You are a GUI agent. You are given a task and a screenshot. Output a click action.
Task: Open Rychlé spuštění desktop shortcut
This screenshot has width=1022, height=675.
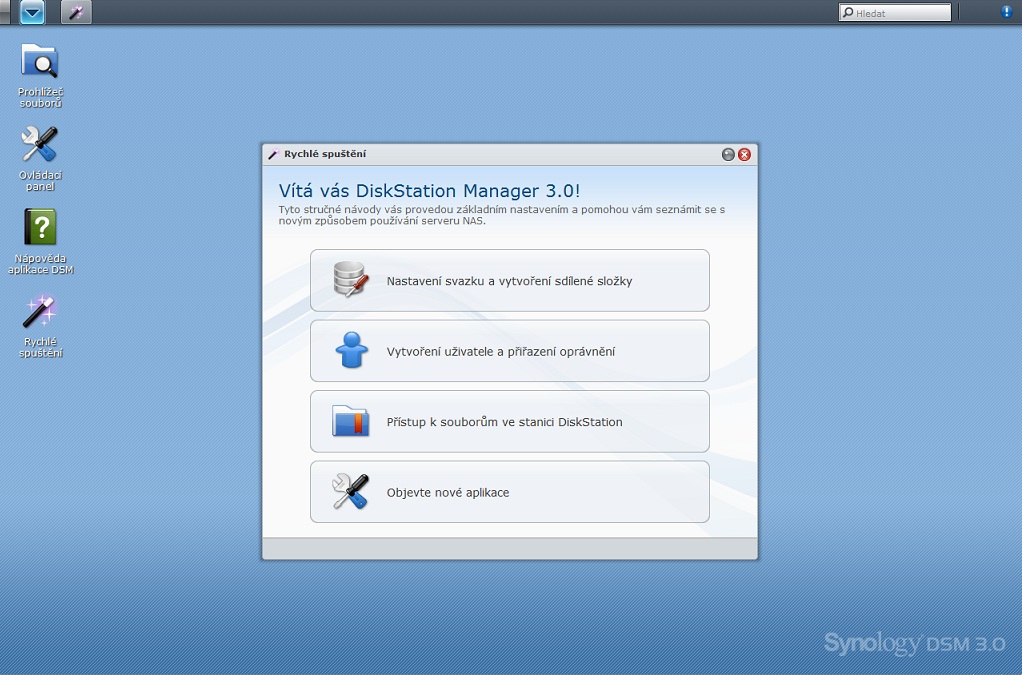[x=40, y=312]
